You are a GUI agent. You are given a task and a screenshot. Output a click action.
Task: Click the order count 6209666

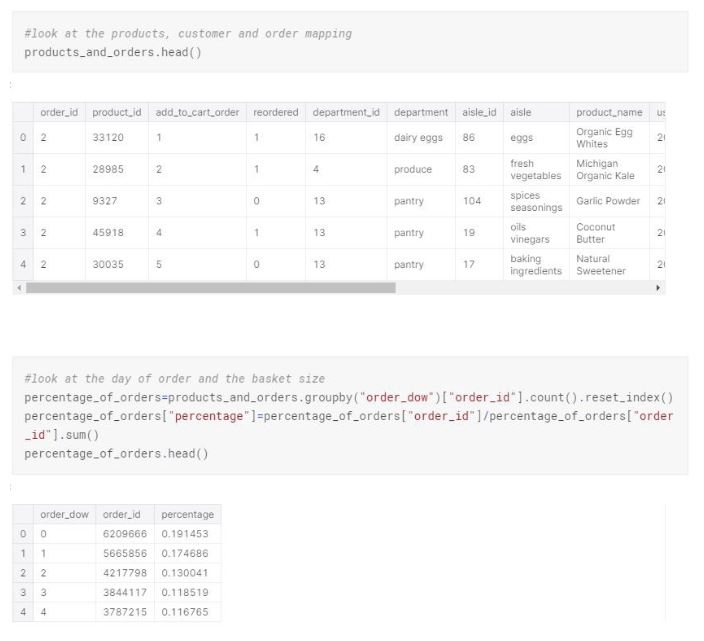click(x=125, y=534)
